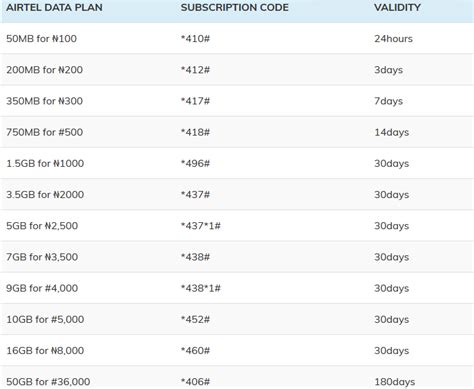The image size is (474, 389).
Task: Click the 1.5GB for ₦1000 plan
Action: click(x=45, y=163)
